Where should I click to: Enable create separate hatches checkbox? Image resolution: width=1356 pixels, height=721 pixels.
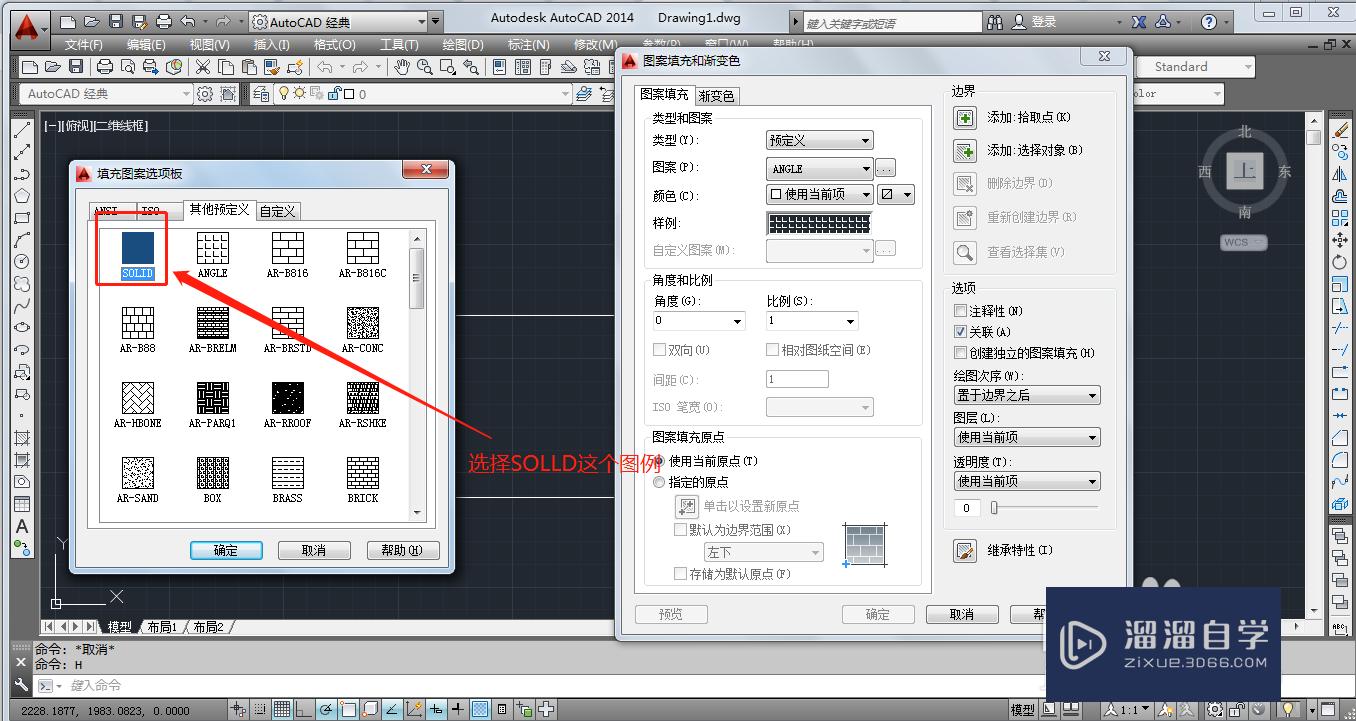961,353
